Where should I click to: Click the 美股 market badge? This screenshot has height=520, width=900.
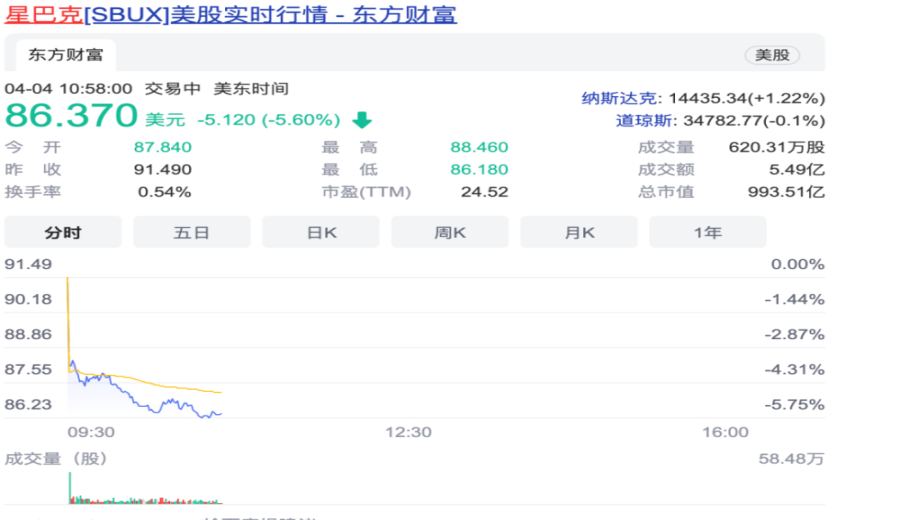[772, 55]
